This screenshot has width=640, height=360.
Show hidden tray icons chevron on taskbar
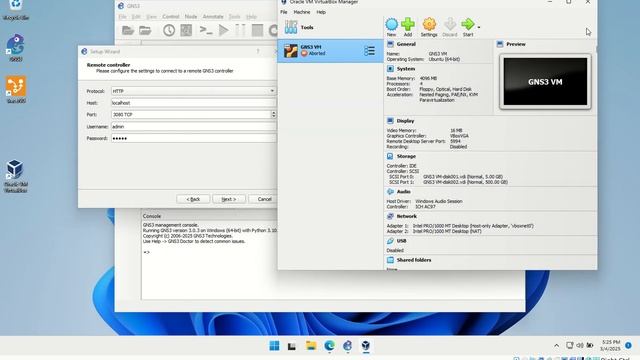[x=556, y=346]
